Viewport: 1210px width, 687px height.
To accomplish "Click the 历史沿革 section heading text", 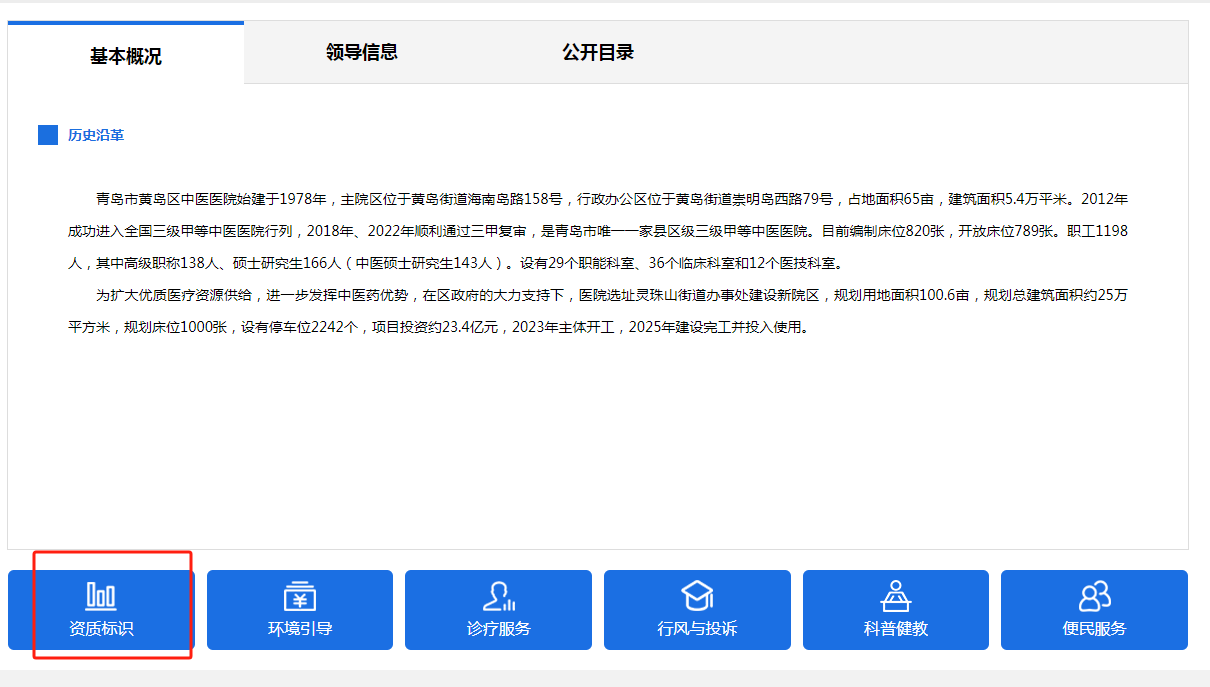I will coord(96,135).
